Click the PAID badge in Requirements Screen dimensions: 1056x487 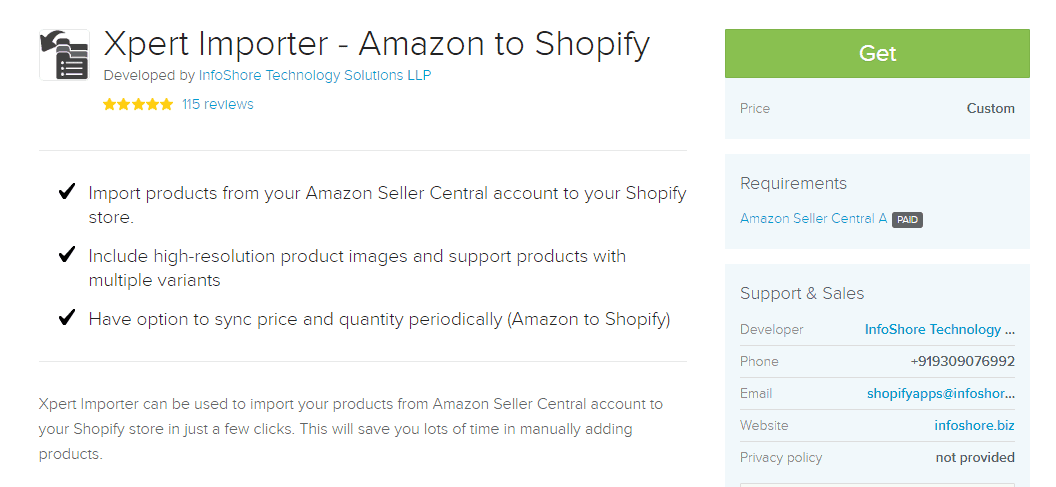(x=907, y=220)
